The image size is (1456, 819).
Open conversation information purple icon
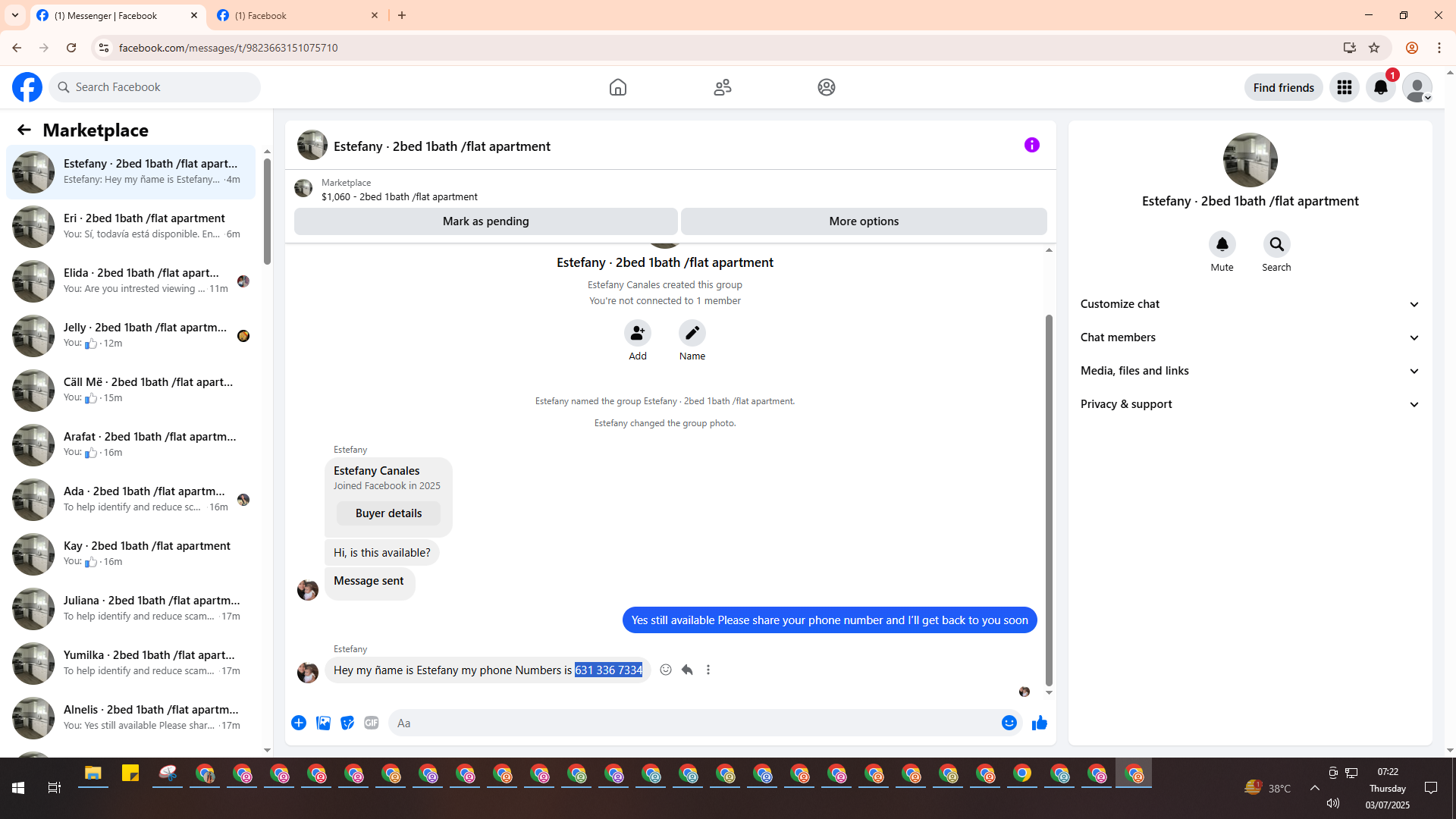[1031, 145]
